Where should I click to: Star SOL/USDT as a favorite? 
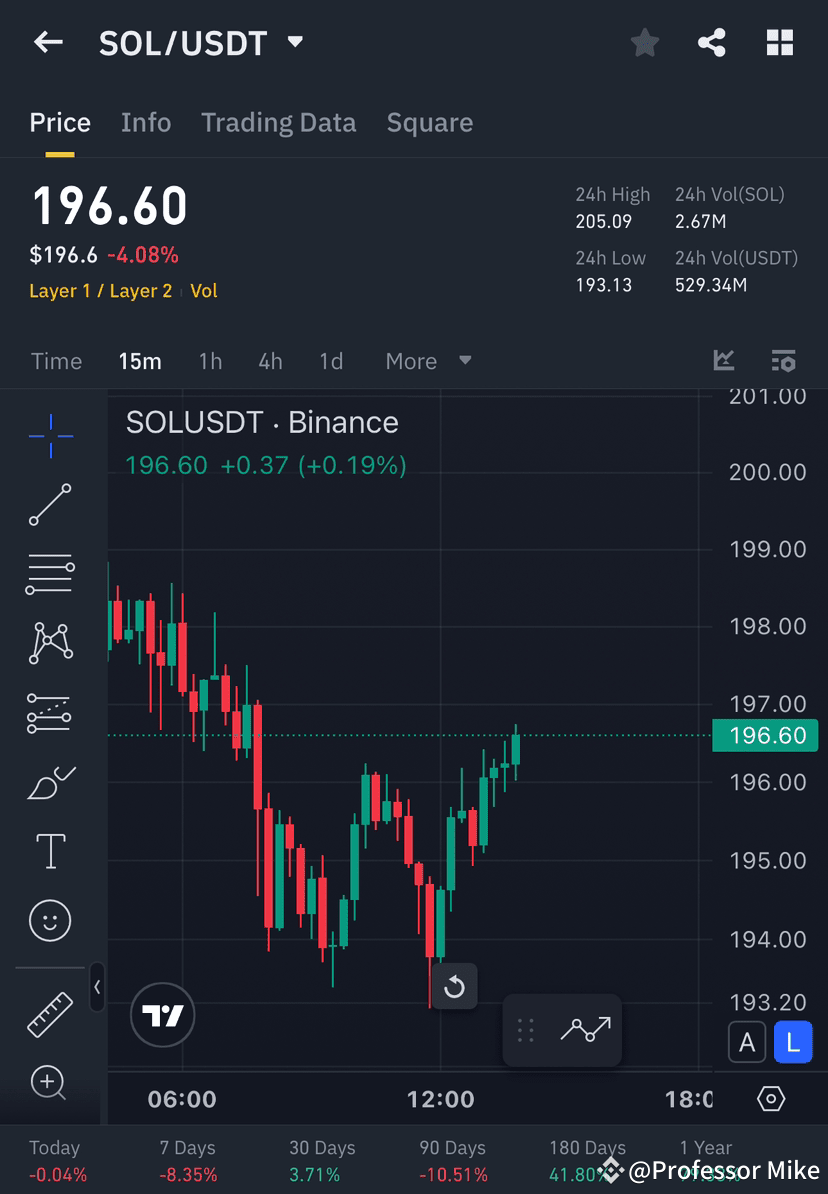pos(644,42)
